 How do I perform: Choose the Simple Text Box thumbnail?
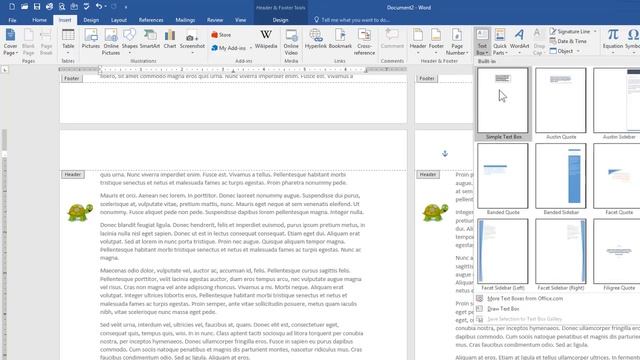point(502,104)
